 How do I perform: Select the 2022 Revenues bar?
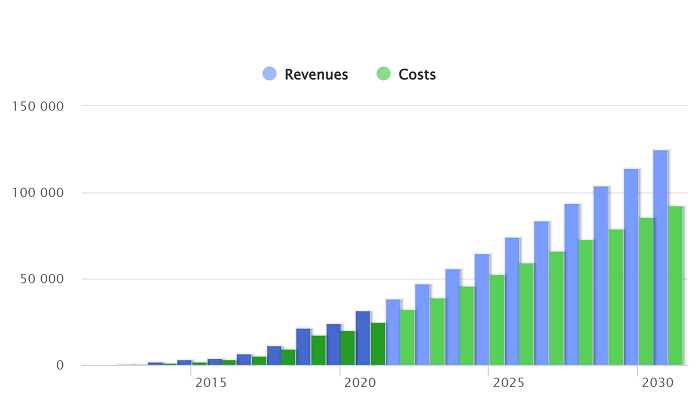tap(393, 332)
